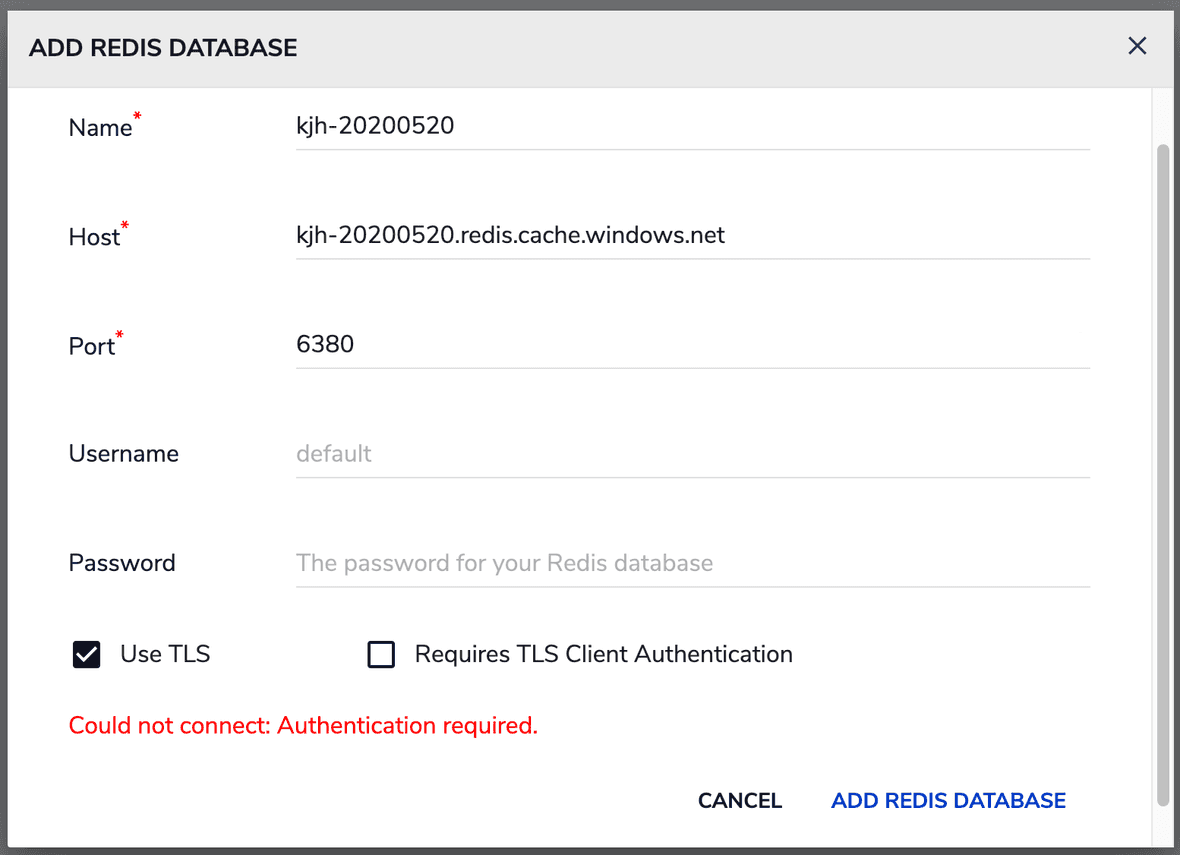The image size is (1180, 855).
Task: Click the Password label
Action: tap(122, 563)
